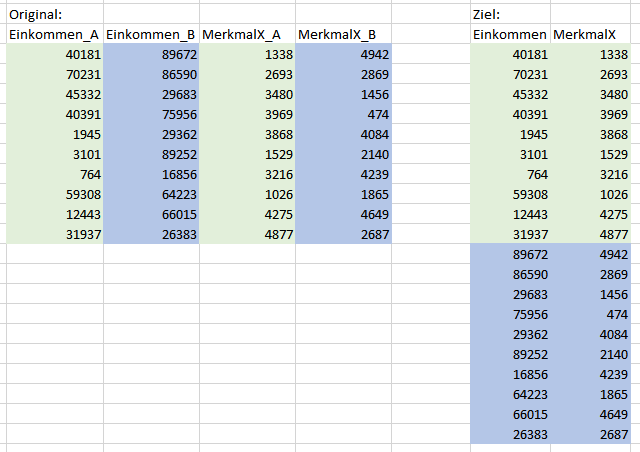The height and width of the screenshot is (452, 640).
Task: Click 26383 in Ziel's Einkommen column
Action: pos(510,434)
